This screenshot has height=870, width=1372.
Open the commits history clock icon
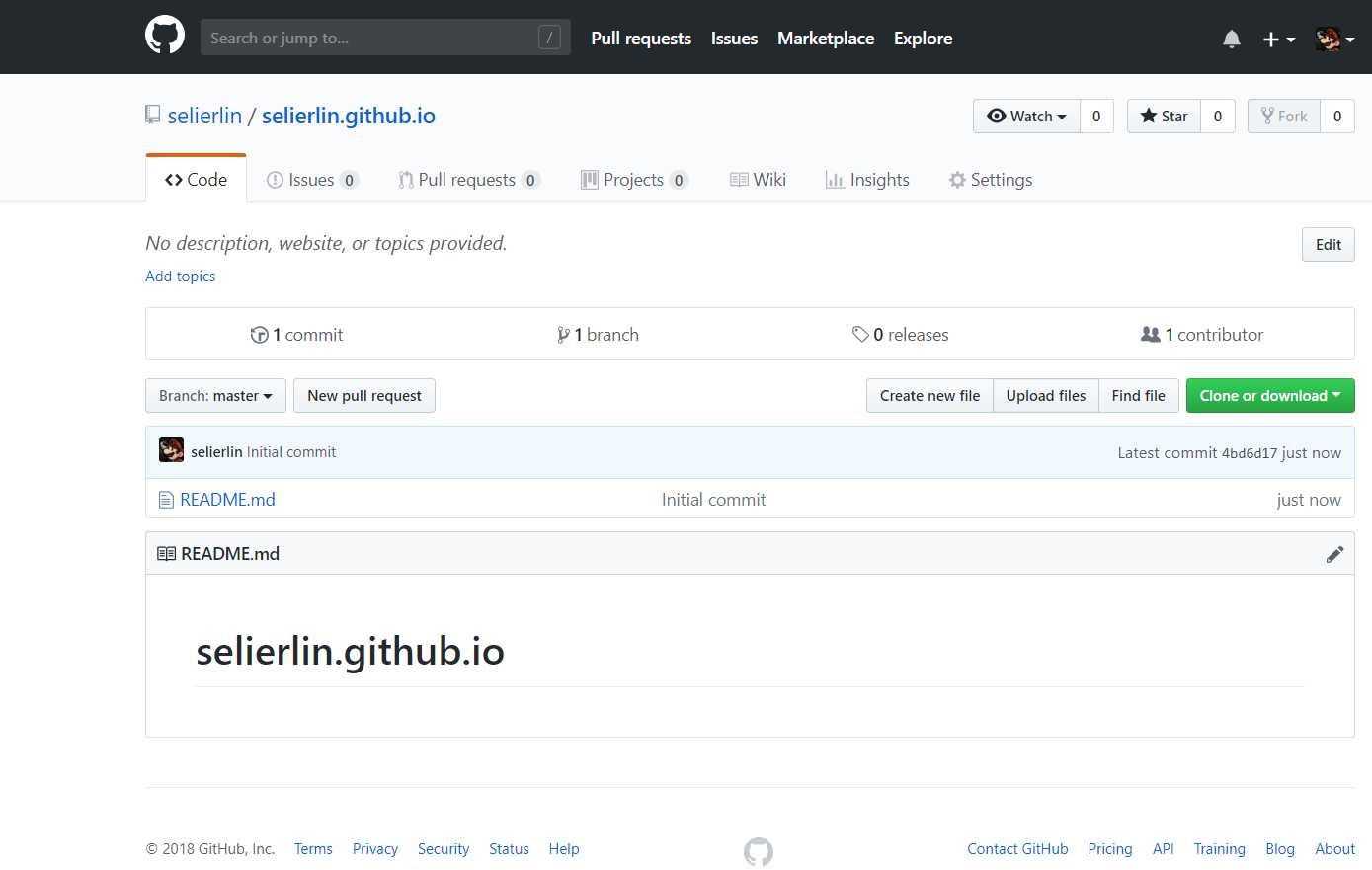coord(260,335)
